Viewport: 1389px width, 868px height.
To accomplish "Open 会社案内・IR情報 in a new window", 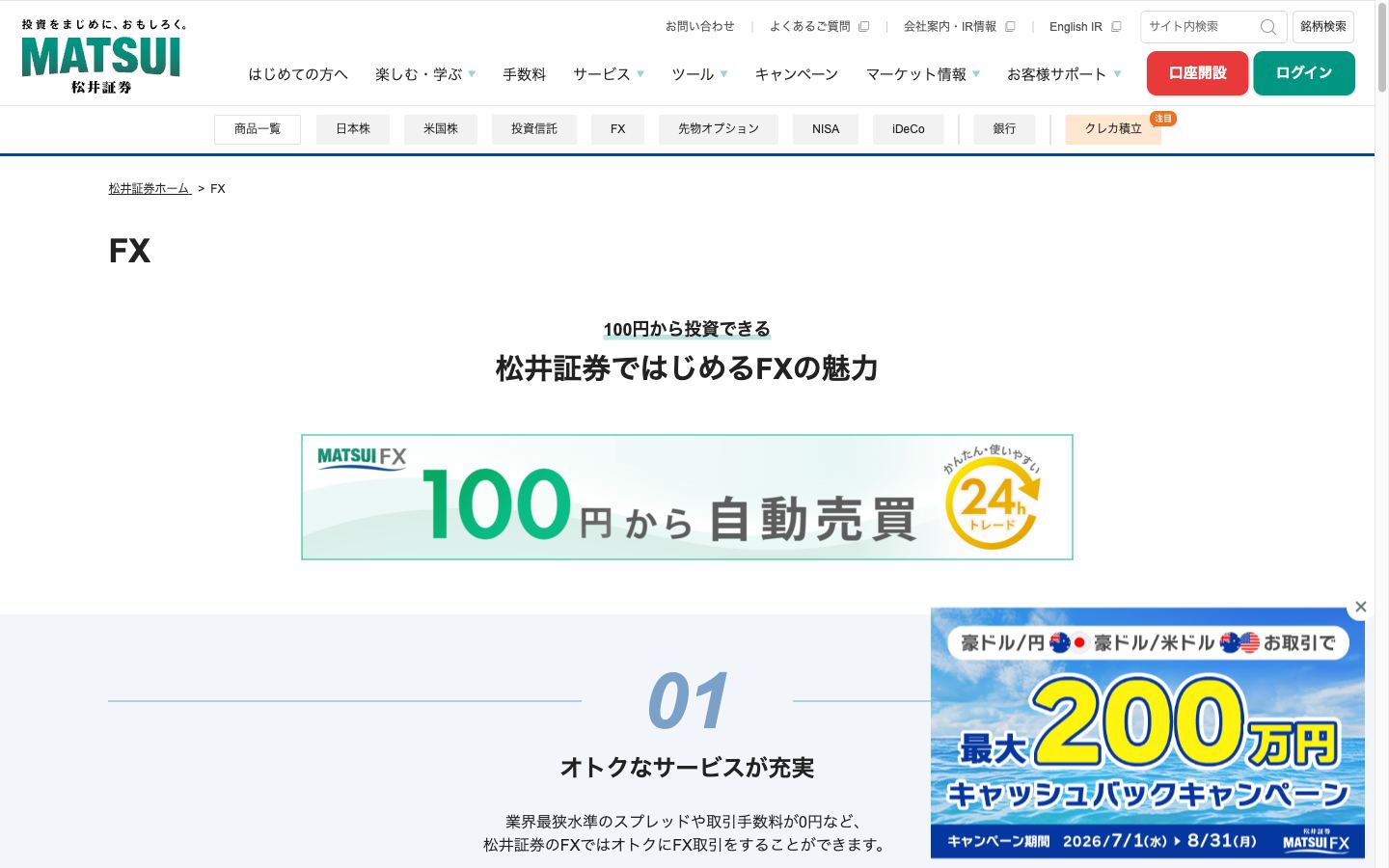I will click(959, 27).
